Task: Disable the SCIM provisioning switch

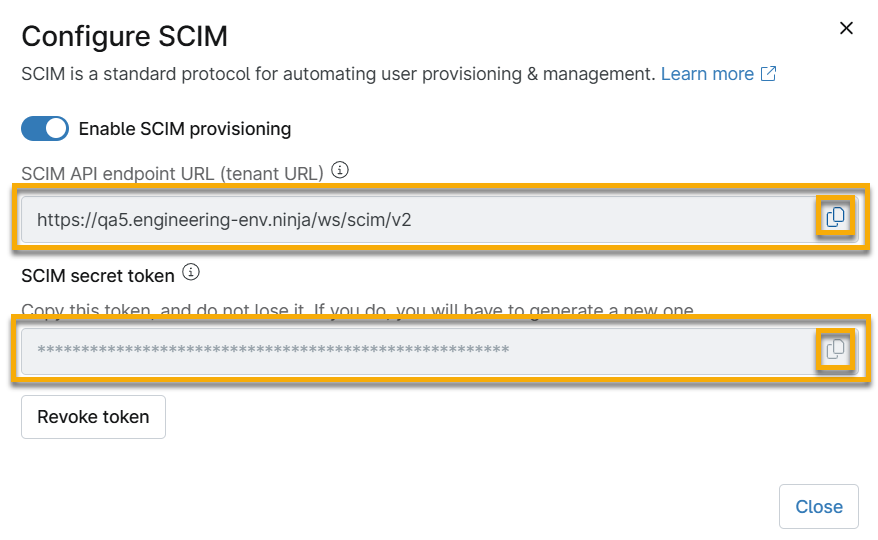Action: click(x=45, y=128)
